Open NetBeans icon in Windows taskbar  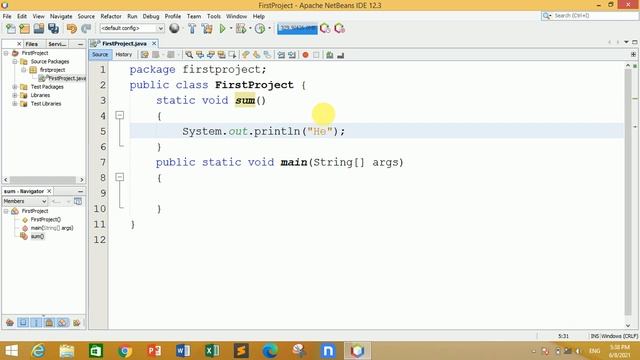tap(357, 351)
